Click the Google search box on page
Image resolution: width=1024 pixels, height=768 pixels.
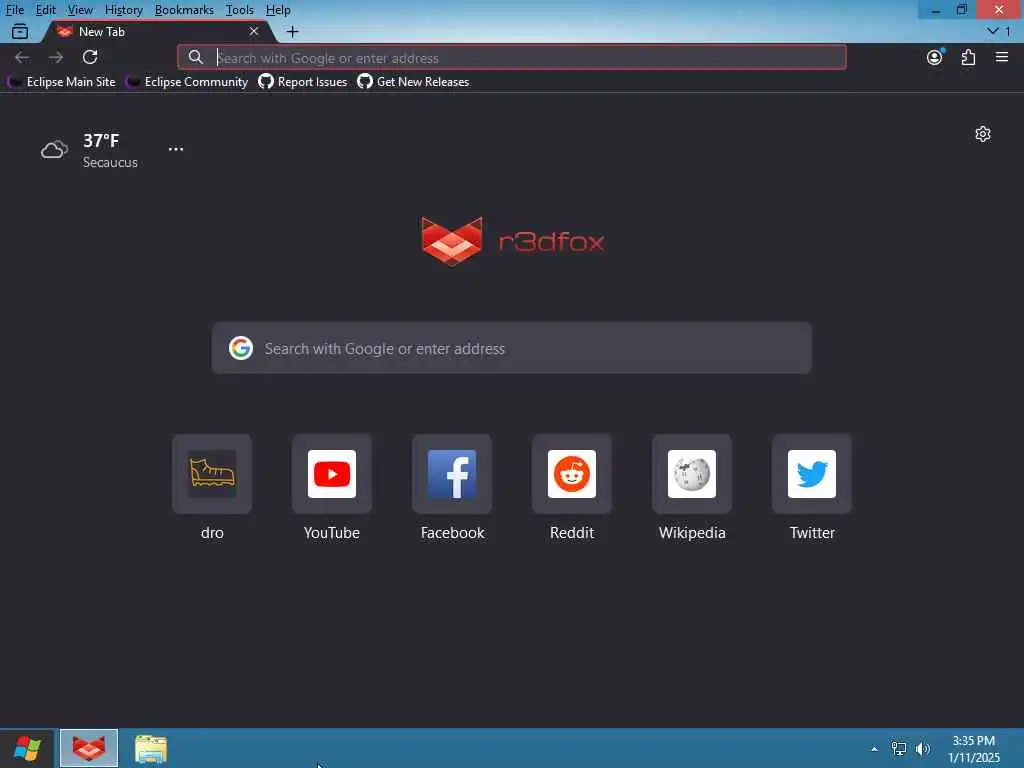511,348
